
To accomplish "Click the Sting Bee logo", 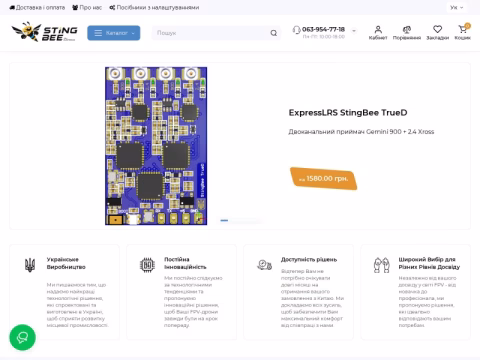I will (x=44, y=32).
